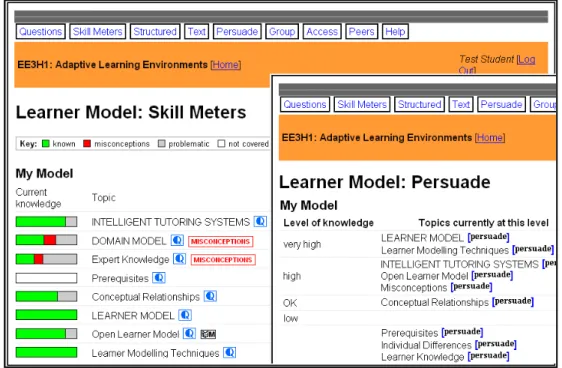Image resolution: width=562 pixels, height=368 pixels.
Task: Click the red misconceptions key swatch
Action: pos(87,144)
